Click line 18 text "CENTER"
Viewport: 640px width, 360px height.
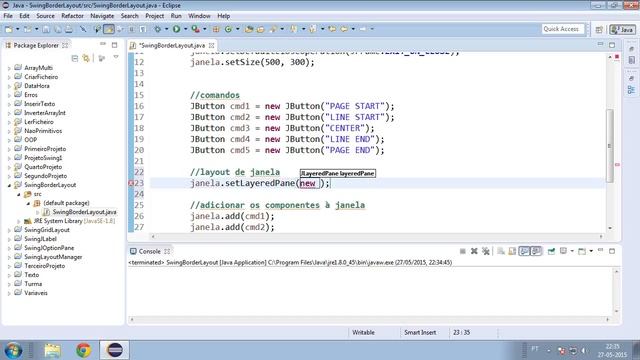tap(344, 128)
